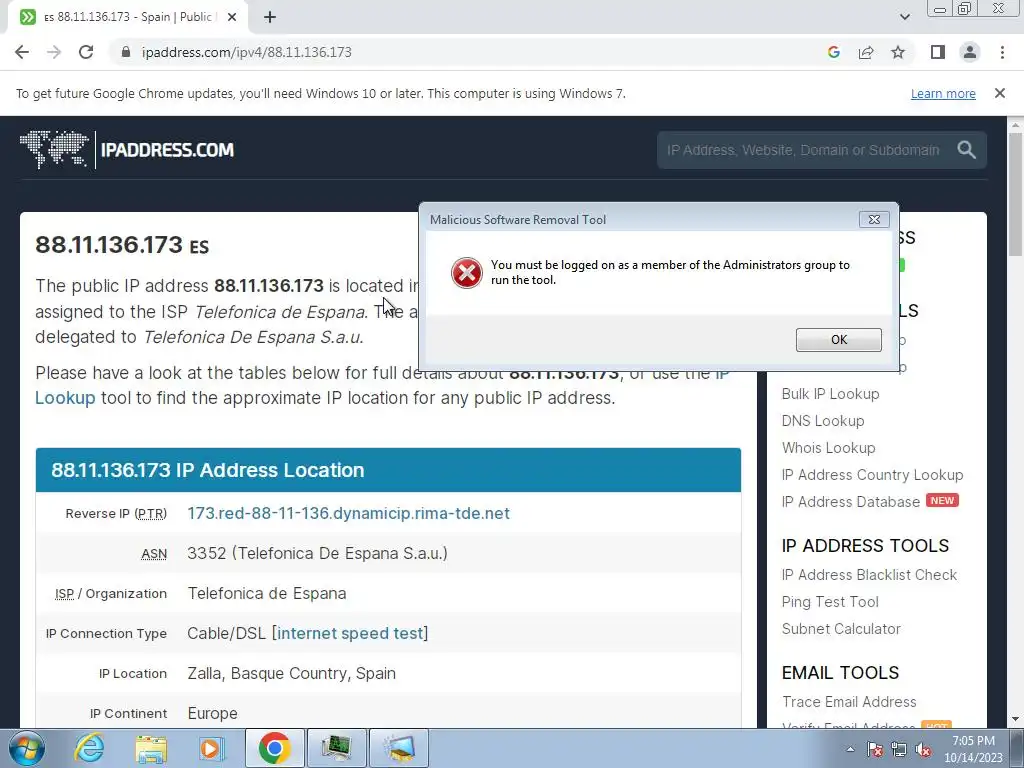Select the 88.11.136.173 - Spain tab

tap(127, 17)
